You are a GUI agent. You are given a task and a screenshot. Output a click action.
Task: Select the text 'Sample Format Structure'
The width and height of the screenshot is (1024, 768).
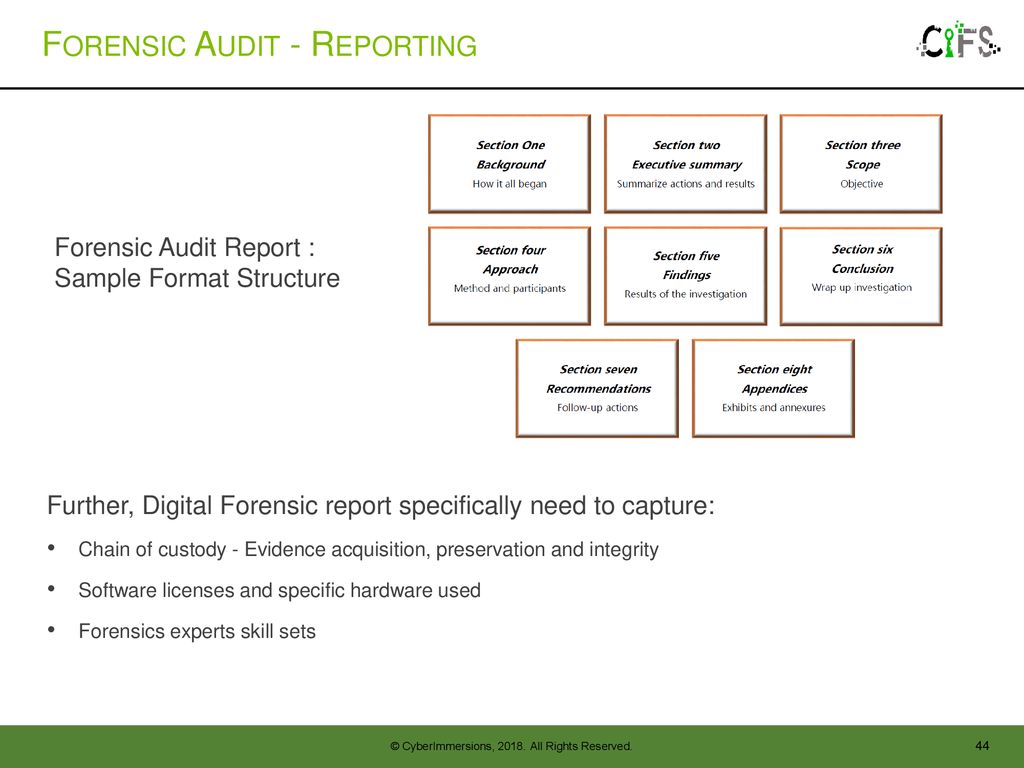click(x=197, y=278)
